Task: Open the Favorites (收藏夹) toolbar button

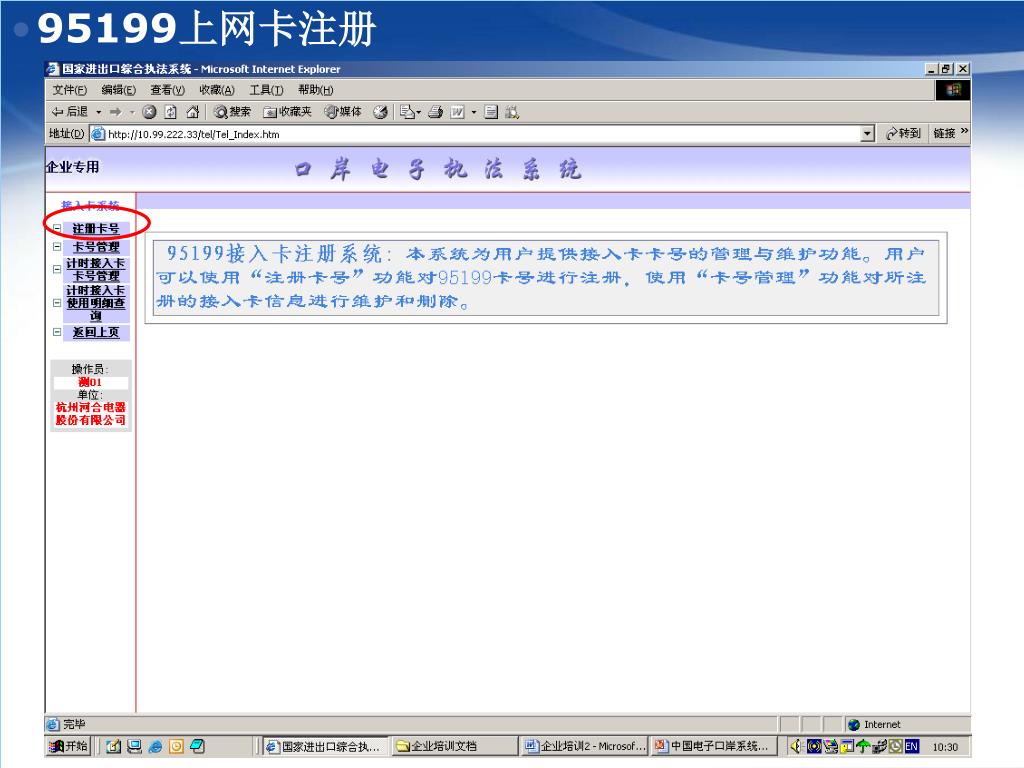Action: click(x=287, y=112)
